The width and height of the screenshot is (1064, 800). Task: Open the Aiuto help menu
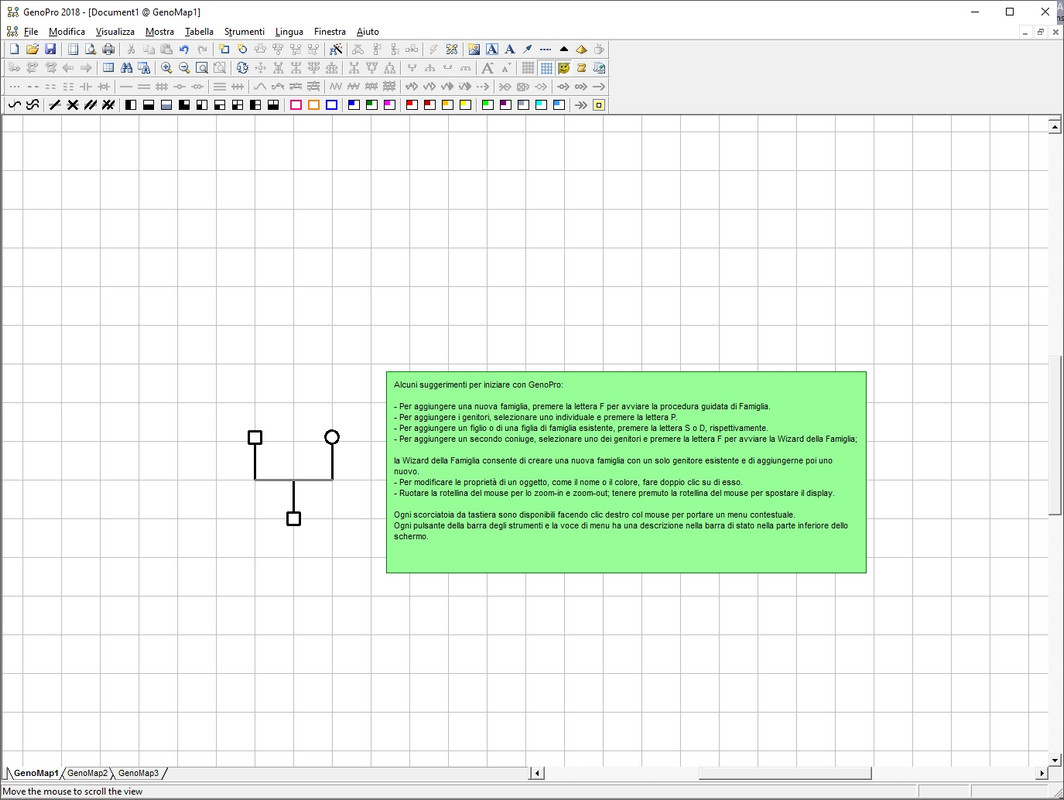pyautogui.click(x=368, y=31)
